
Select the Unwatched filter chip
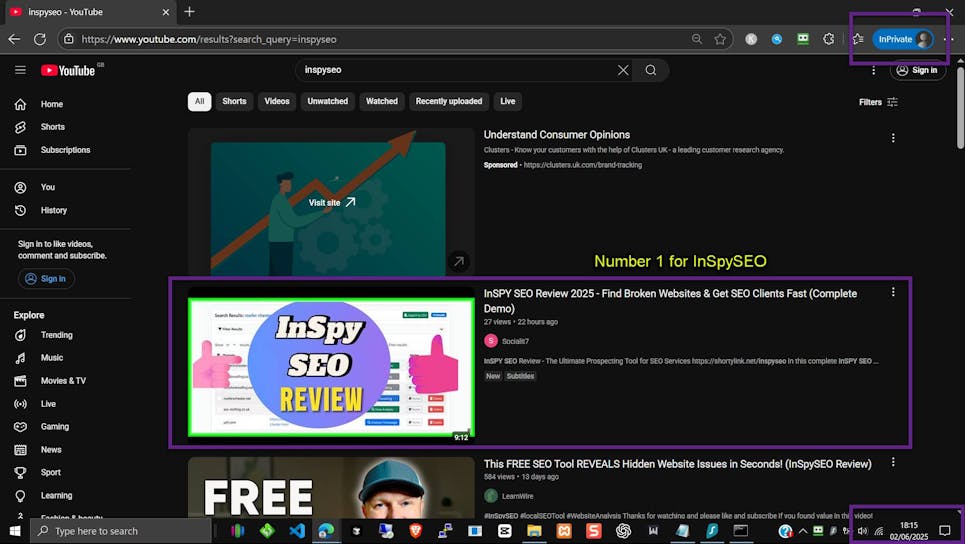[x=327, y=101]
